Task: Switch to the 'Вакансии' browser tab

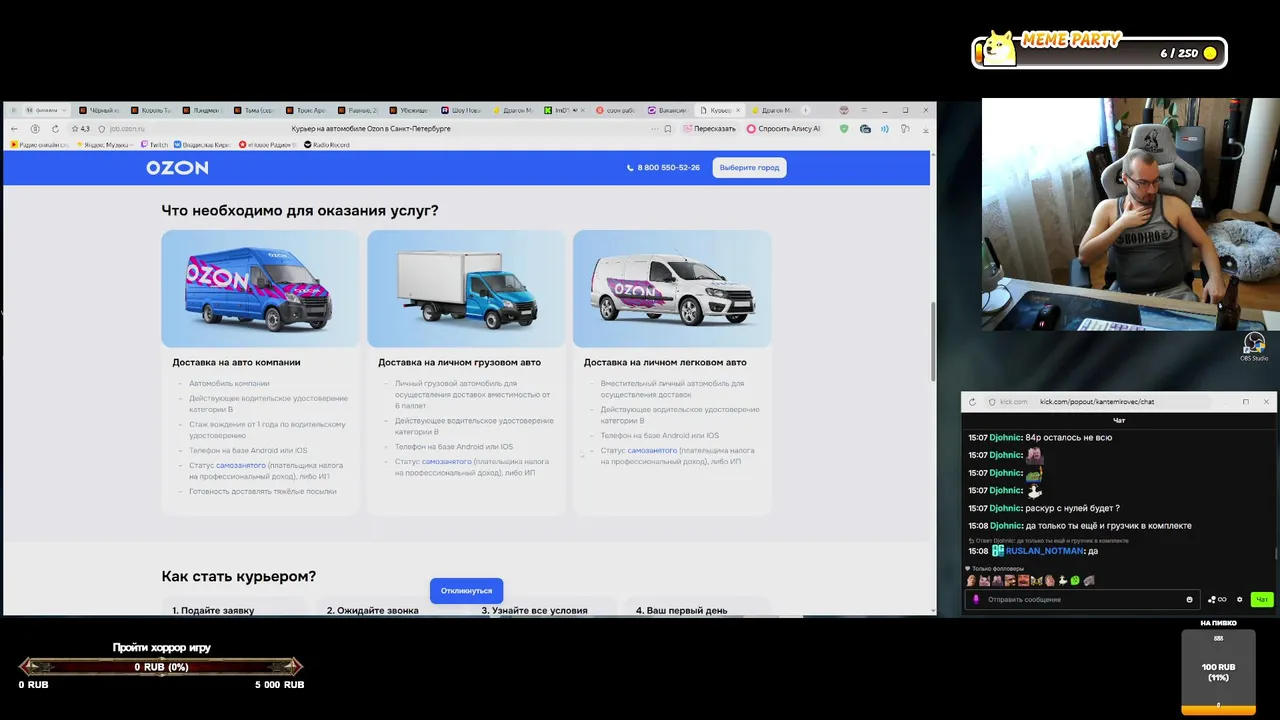Action: pyautogui.click(x=668, y=110)
